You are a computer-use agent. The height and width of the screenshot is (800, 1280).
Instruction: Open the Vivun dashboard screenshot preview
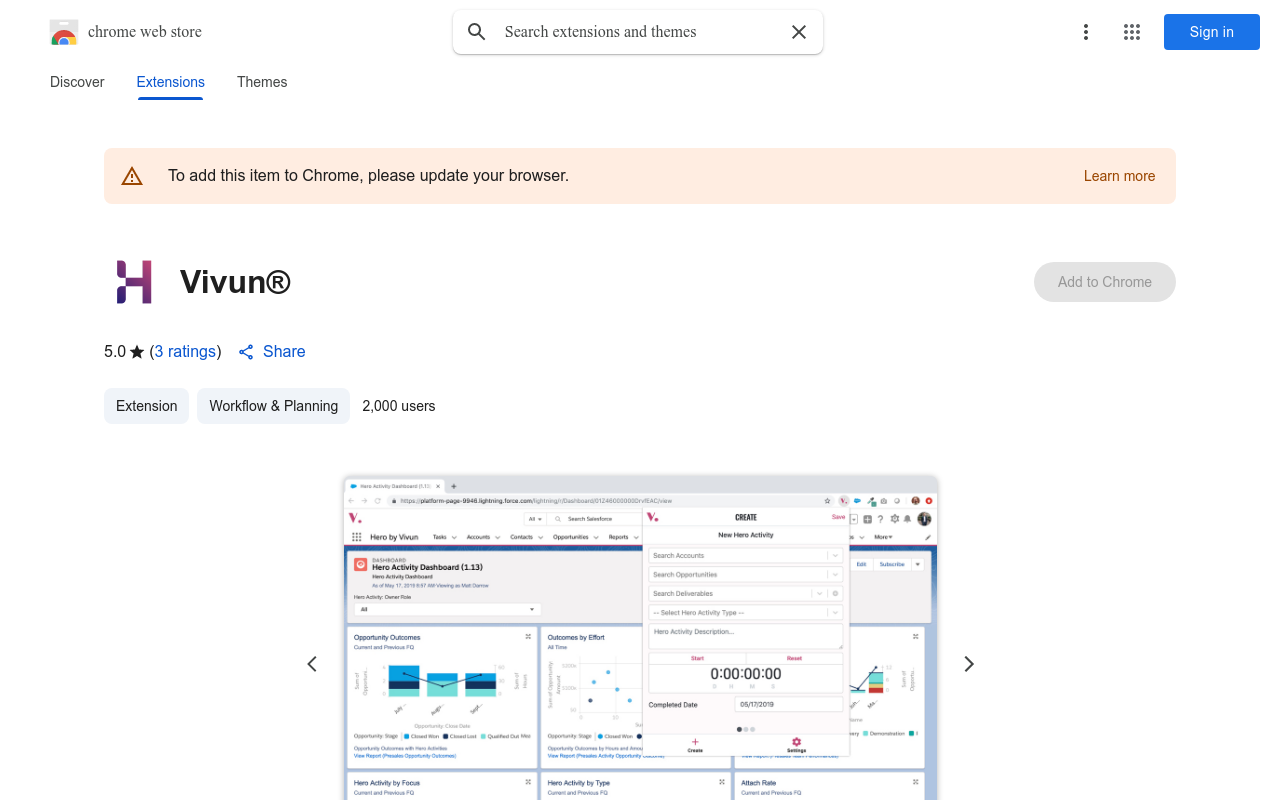640,638
